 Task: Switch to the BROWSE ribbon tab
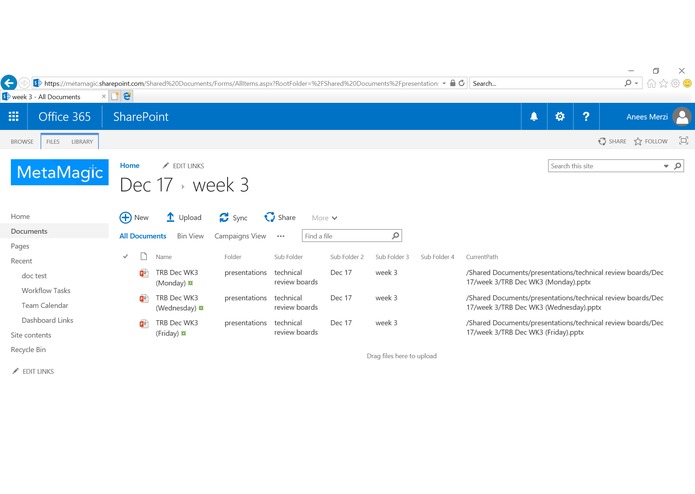point(22,141)
